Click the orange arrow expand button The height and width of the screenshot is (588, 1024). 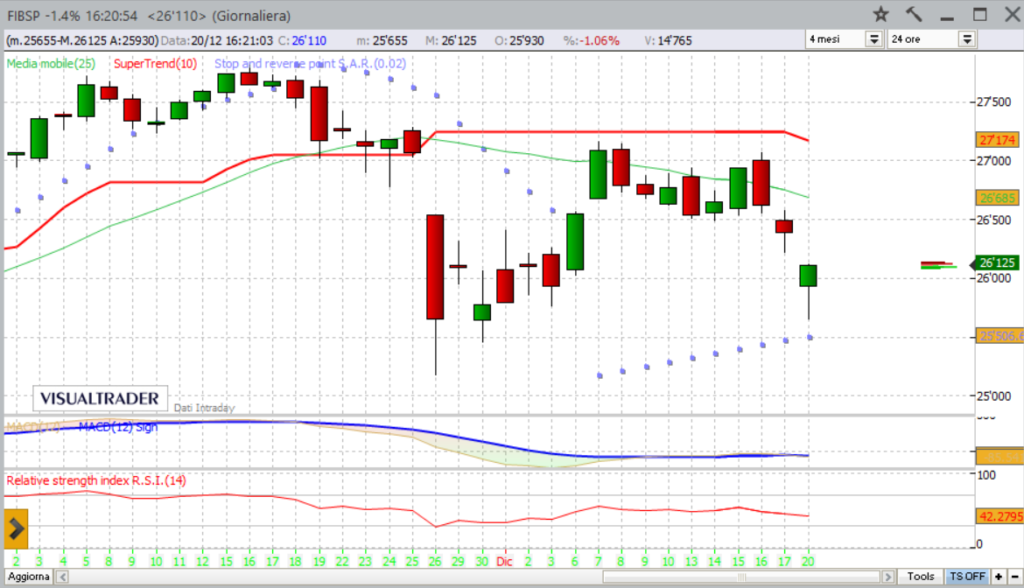pyautogui.click(x=16, y=529)
